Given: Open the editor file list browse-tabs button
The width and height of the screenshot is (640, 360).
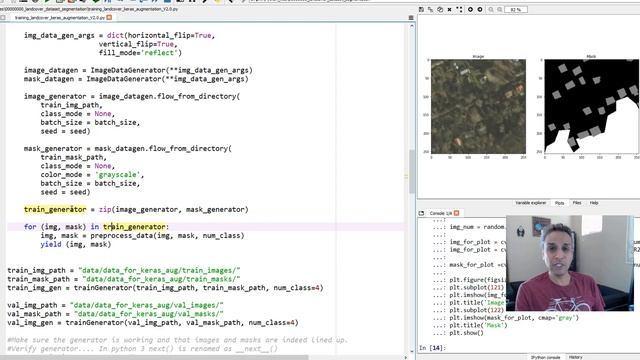Looking at the screenshot, I should (x=3, y=18).
